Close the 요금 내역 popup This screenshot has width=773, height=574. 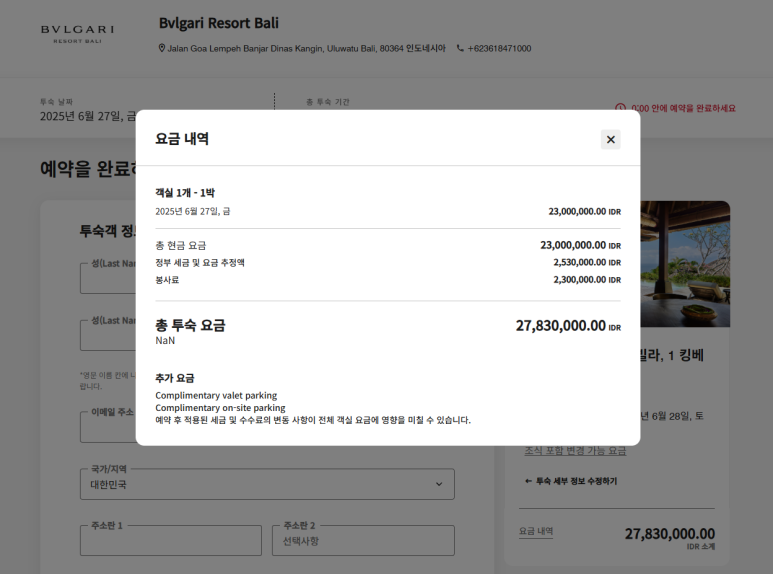click(x=610, y=139)
